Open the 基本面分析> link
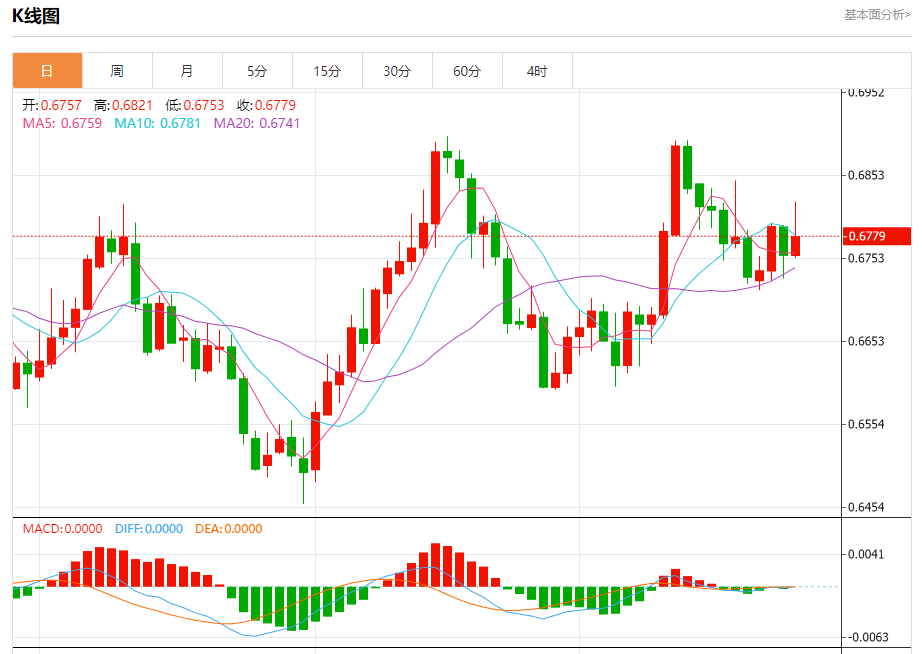This screenshot has width=922, height=654. (x=877, y=15)
